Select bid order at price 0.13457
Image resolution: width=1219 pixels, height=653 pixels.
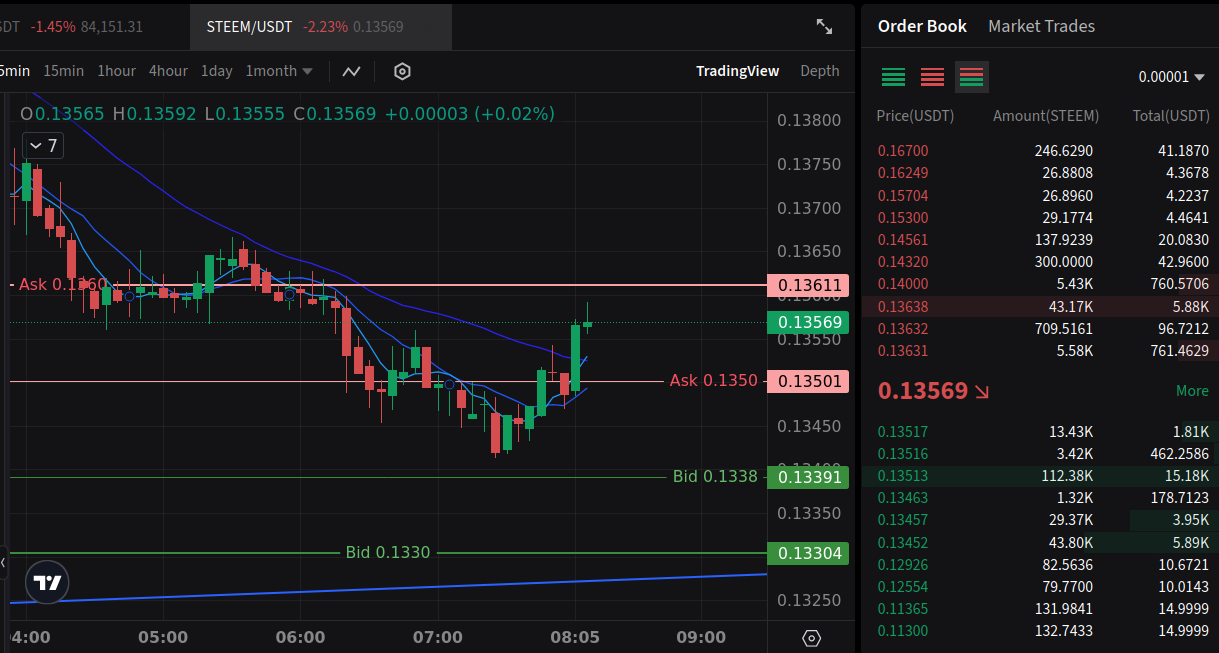1040,520
